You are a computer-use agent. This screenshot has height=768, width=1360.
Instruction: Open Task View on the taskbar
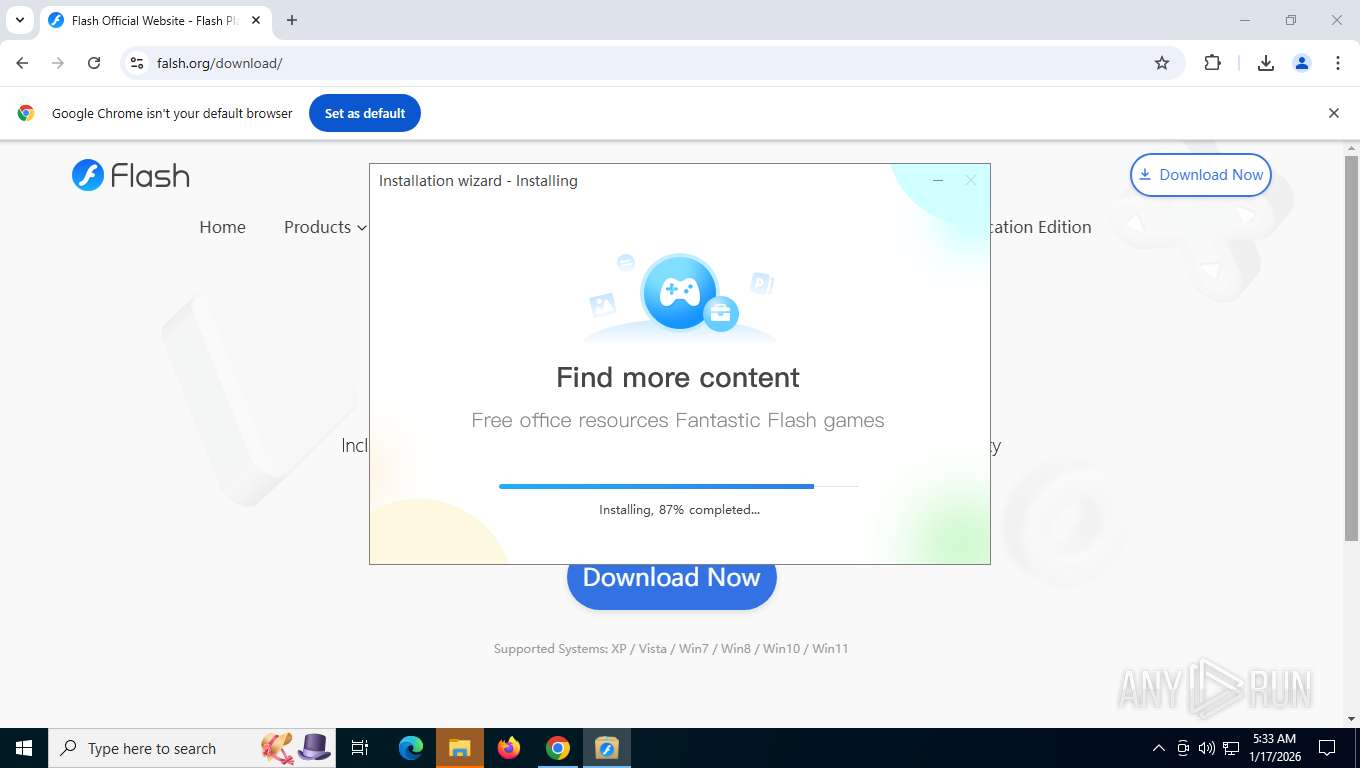click(x=360, y=748)
